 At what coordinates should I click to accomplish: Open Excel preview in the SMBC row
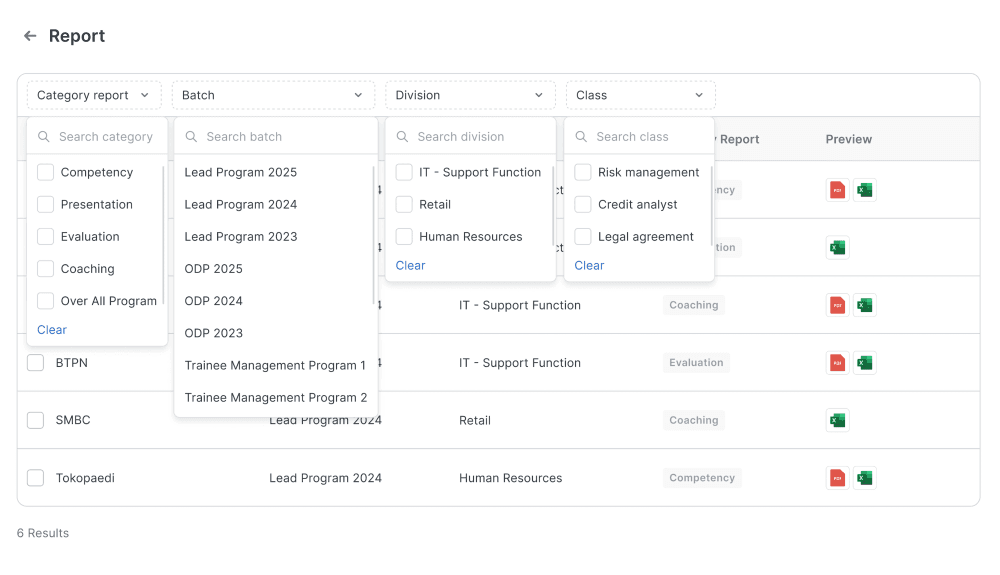point(837,420)
